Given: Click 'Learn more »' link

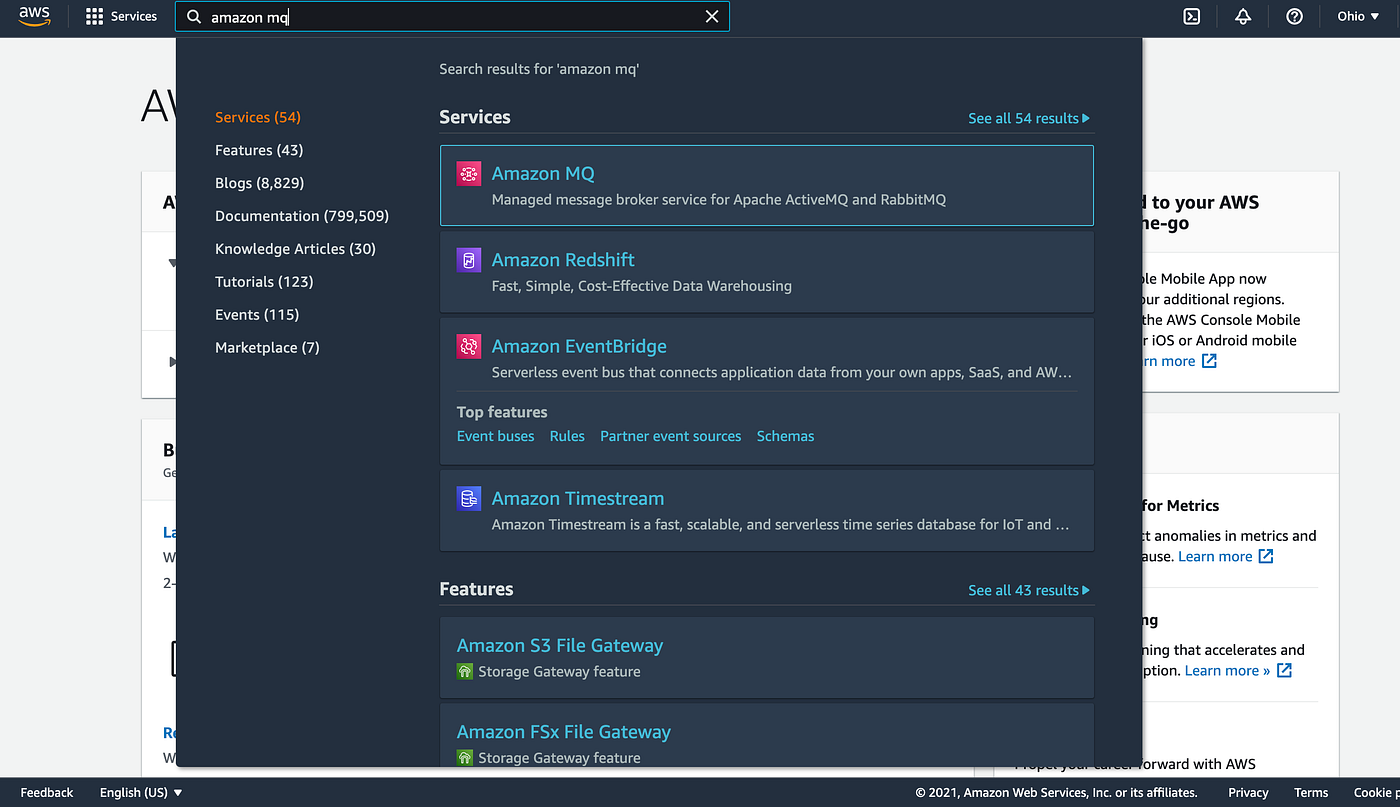Looking at the screenshot, I should pos(1238,670).
